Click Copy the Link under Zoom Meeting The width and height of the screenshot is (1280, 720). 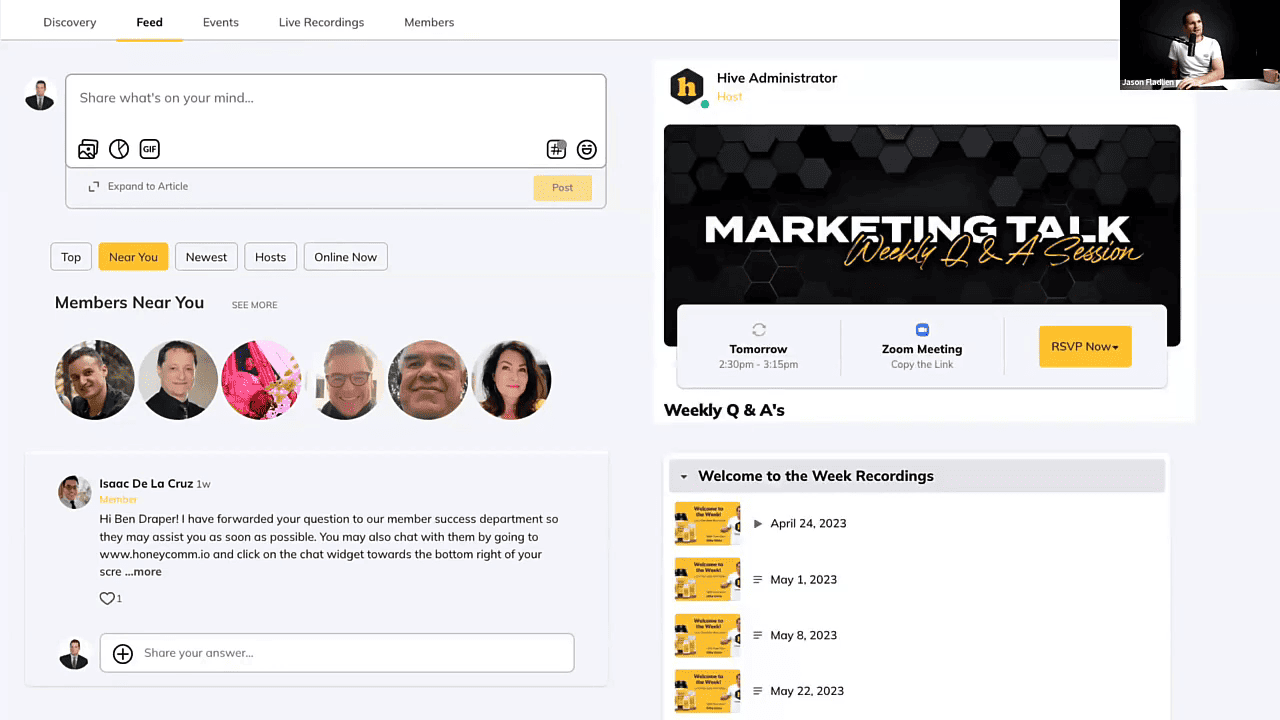(x=922, y=365)
